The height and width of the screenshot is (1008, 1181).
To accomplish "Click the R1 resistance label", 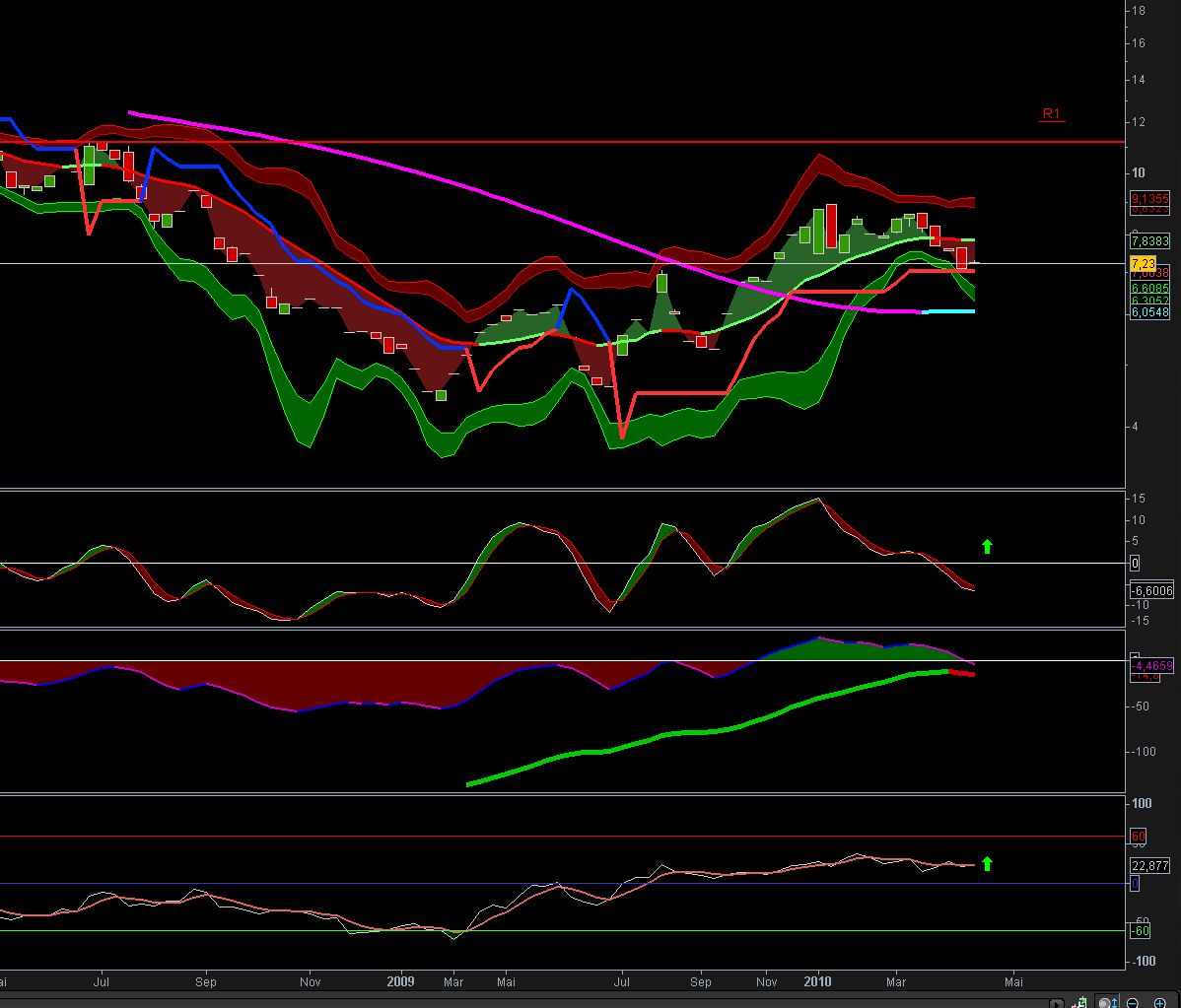I will [x=1052, y=113].
